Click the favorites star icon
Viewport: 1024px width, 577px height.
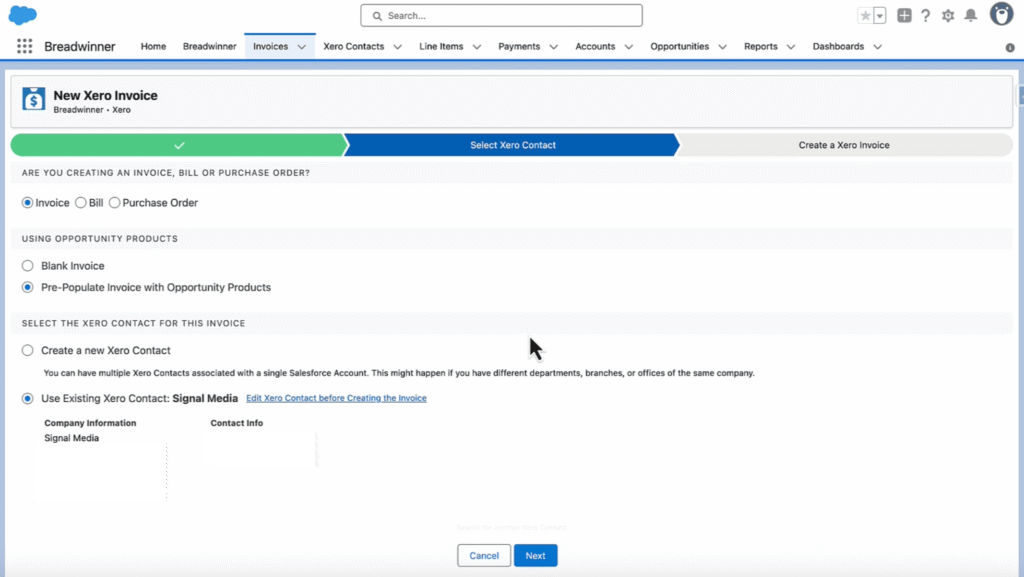pyautogui.click(x=867, y=16)
